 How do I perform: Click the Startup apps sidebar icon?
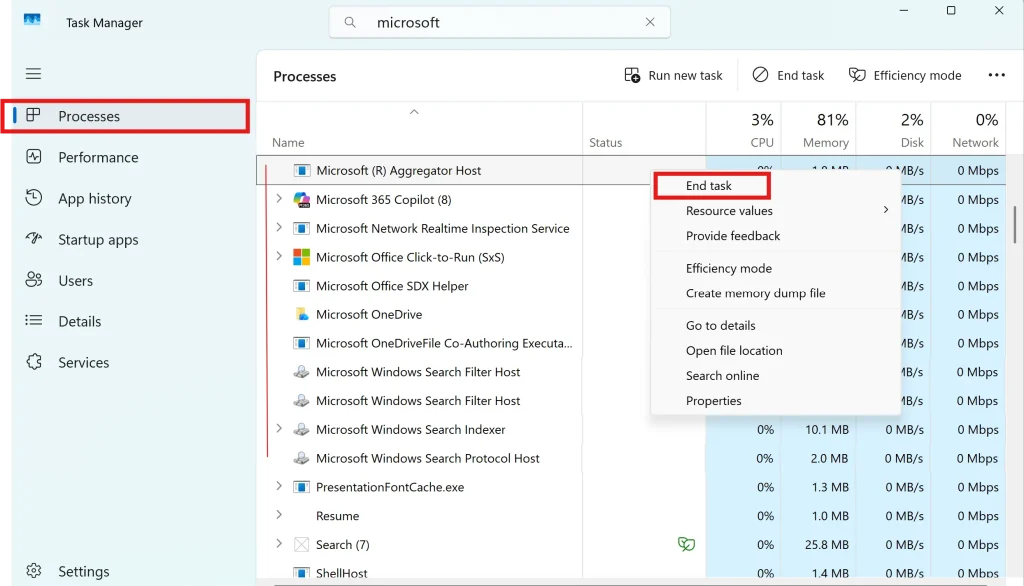31,239
